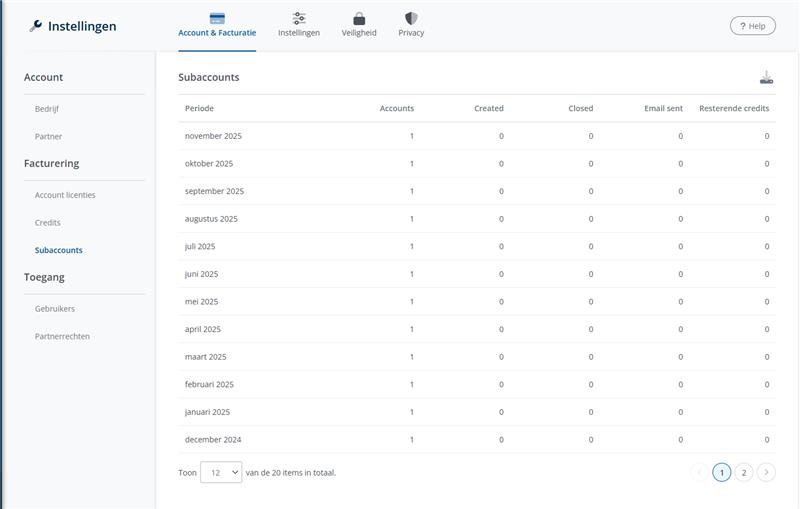Open the Privacy shield tab

tap(411, 25)
